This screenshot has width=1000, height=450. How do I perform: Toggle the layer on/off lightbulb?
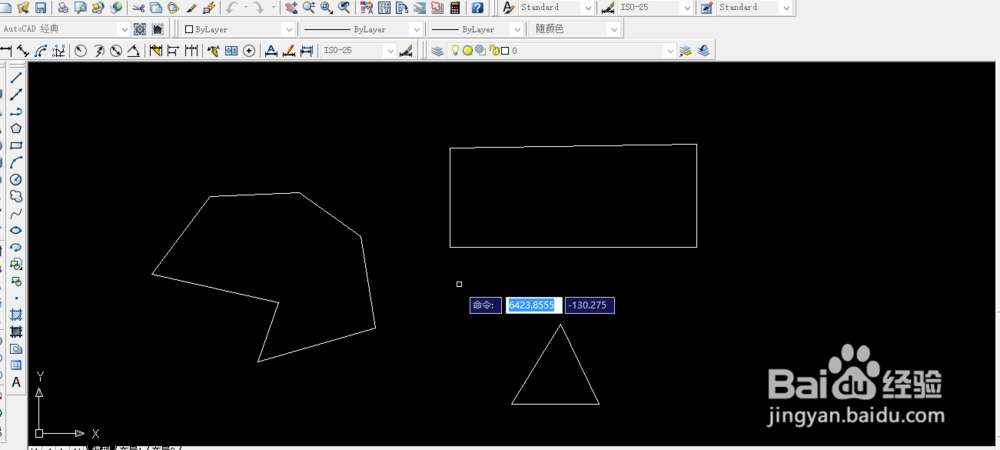[x=455, y=50]
